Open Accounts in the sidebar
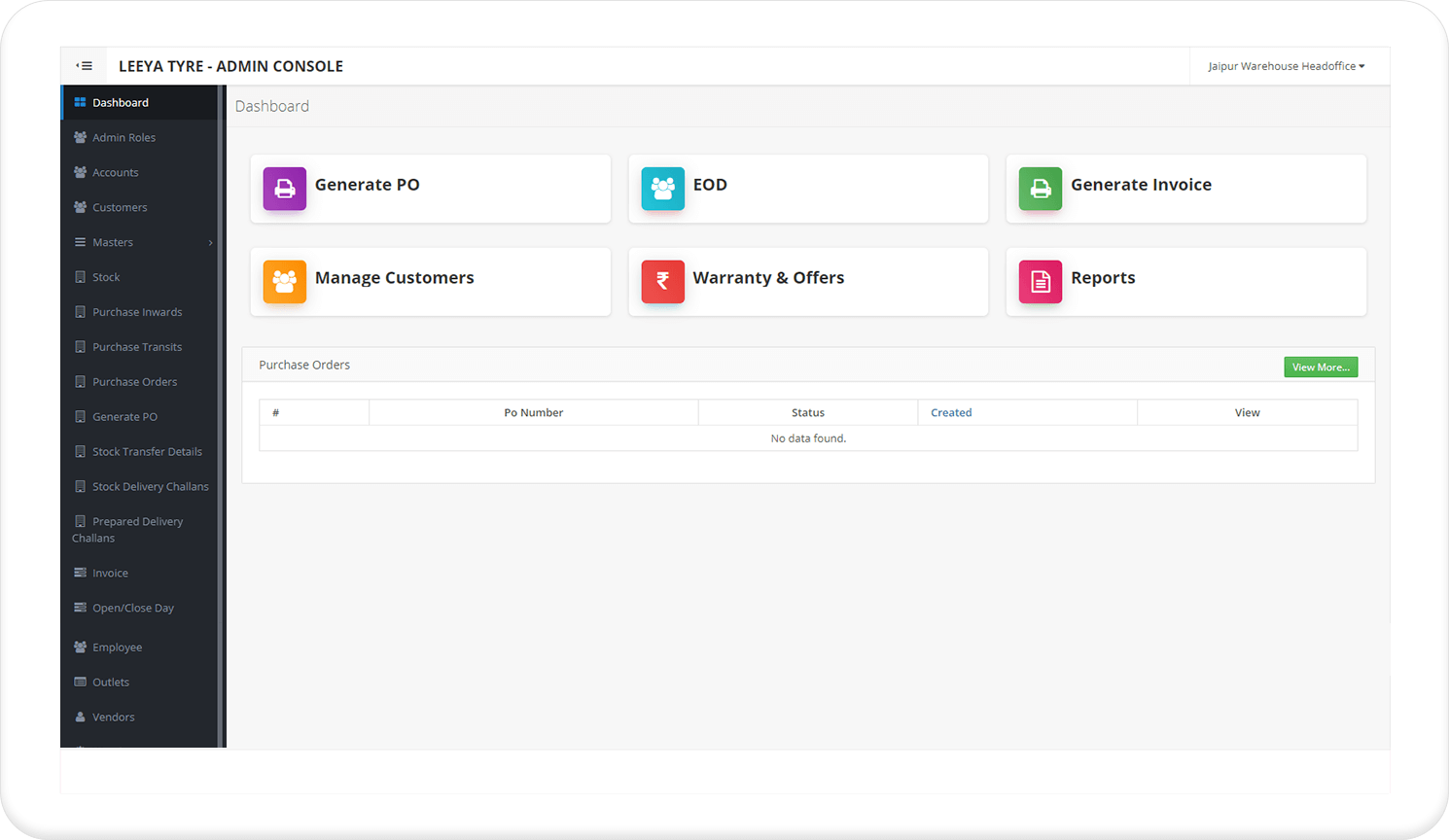The width and height of the screenshot is (1449, 840). pyautogui.click(x=140, y=172)
